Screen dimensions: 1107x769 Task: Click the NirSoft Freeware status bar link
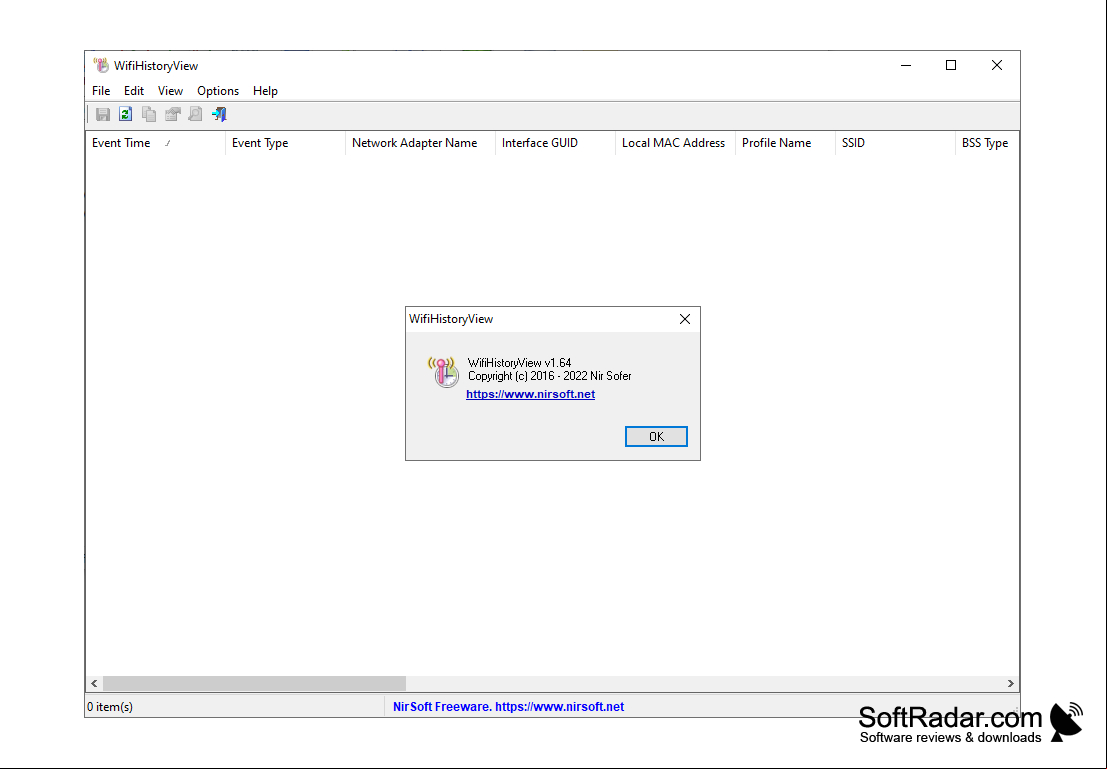(x=508, y=707)
